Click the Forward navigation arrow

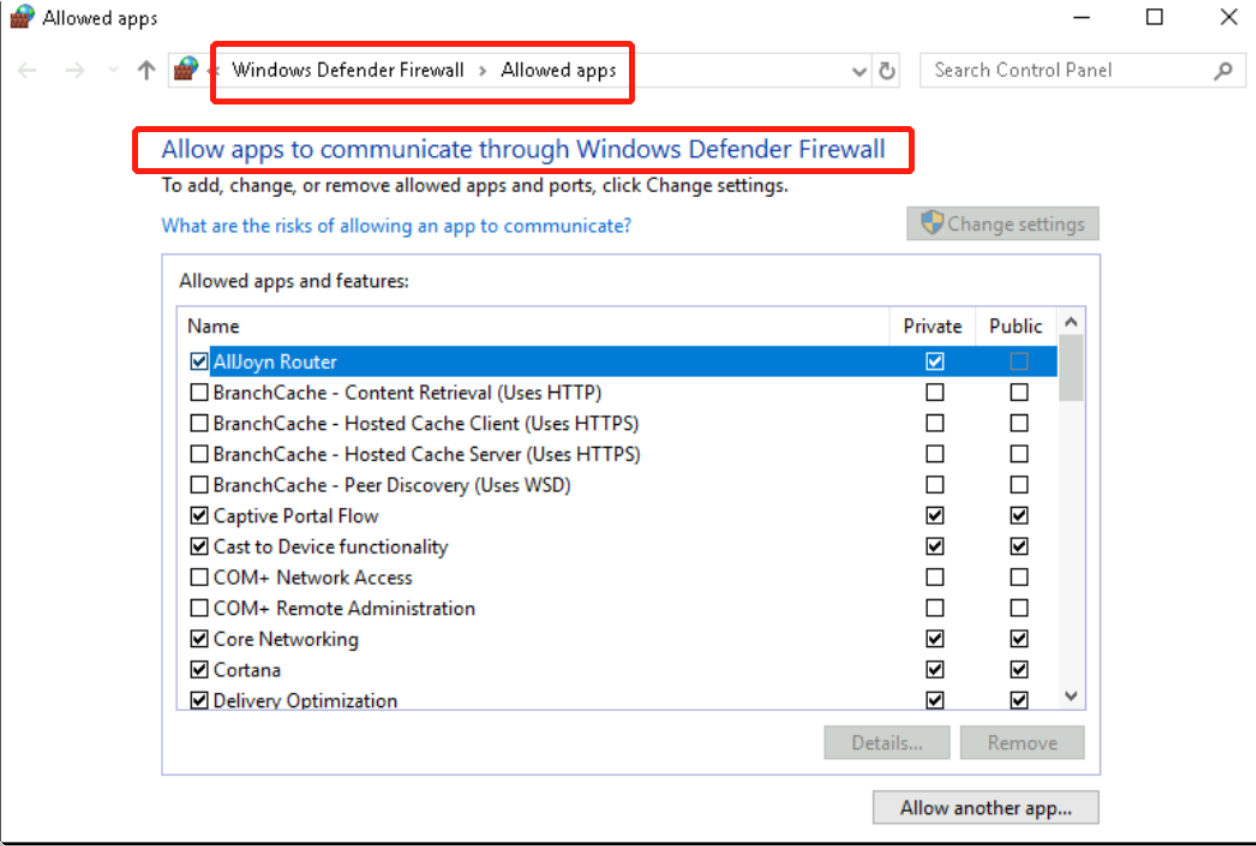pyautogui.click(x=74, y=71)
